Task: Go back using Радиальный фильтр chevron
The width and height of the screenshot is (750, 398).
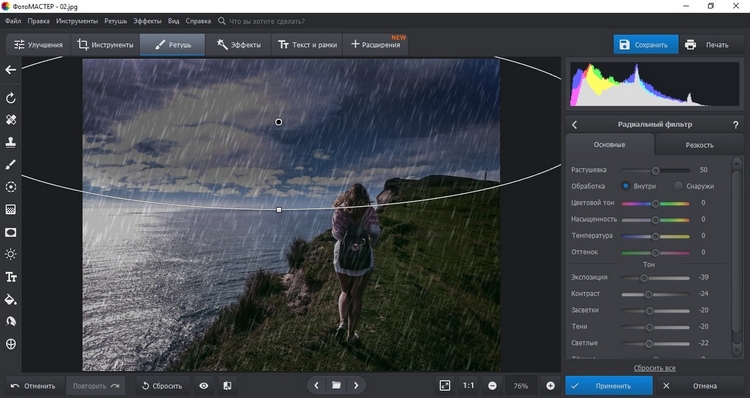Action: coord(574,125)
